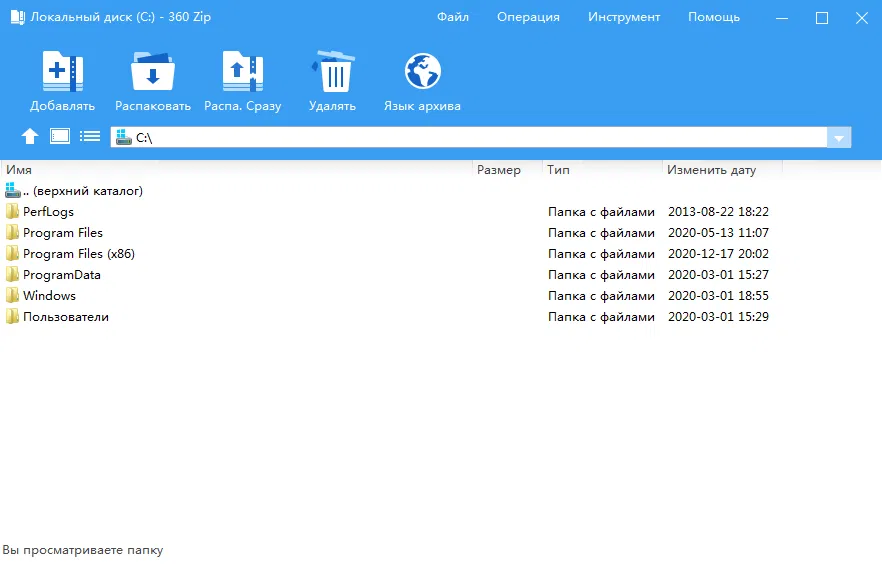882x564 pixels.
Task: Open the Инструмент menu
Action: click(x=624, y=17)
